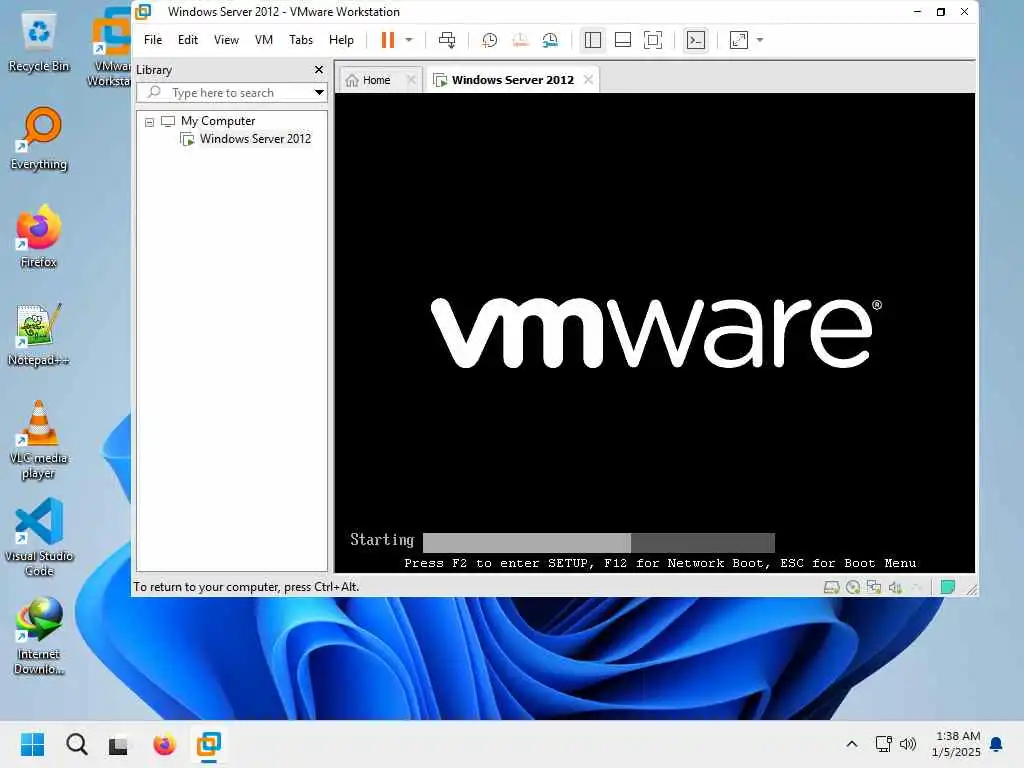Open the Internet Download Manager shortcut
1024x768 pixels.
click(39, 635)
